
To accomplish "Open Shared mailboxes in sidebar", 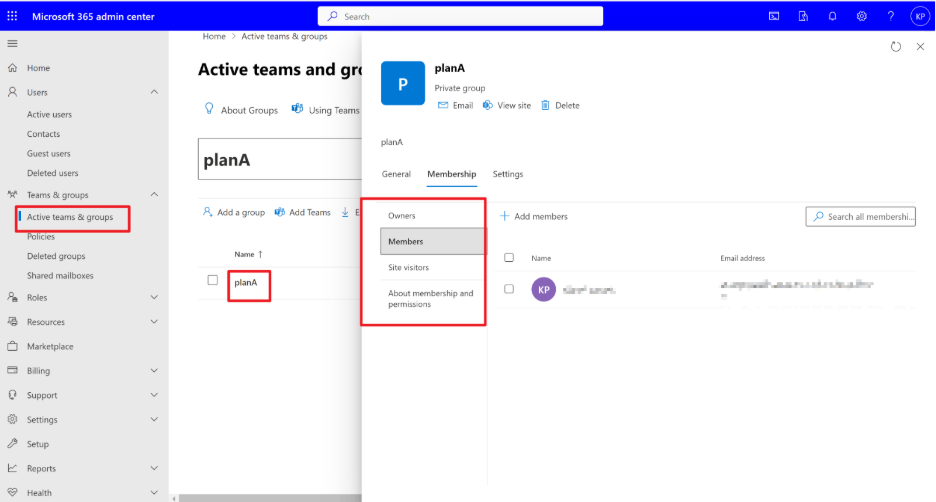I will point(60,276).
